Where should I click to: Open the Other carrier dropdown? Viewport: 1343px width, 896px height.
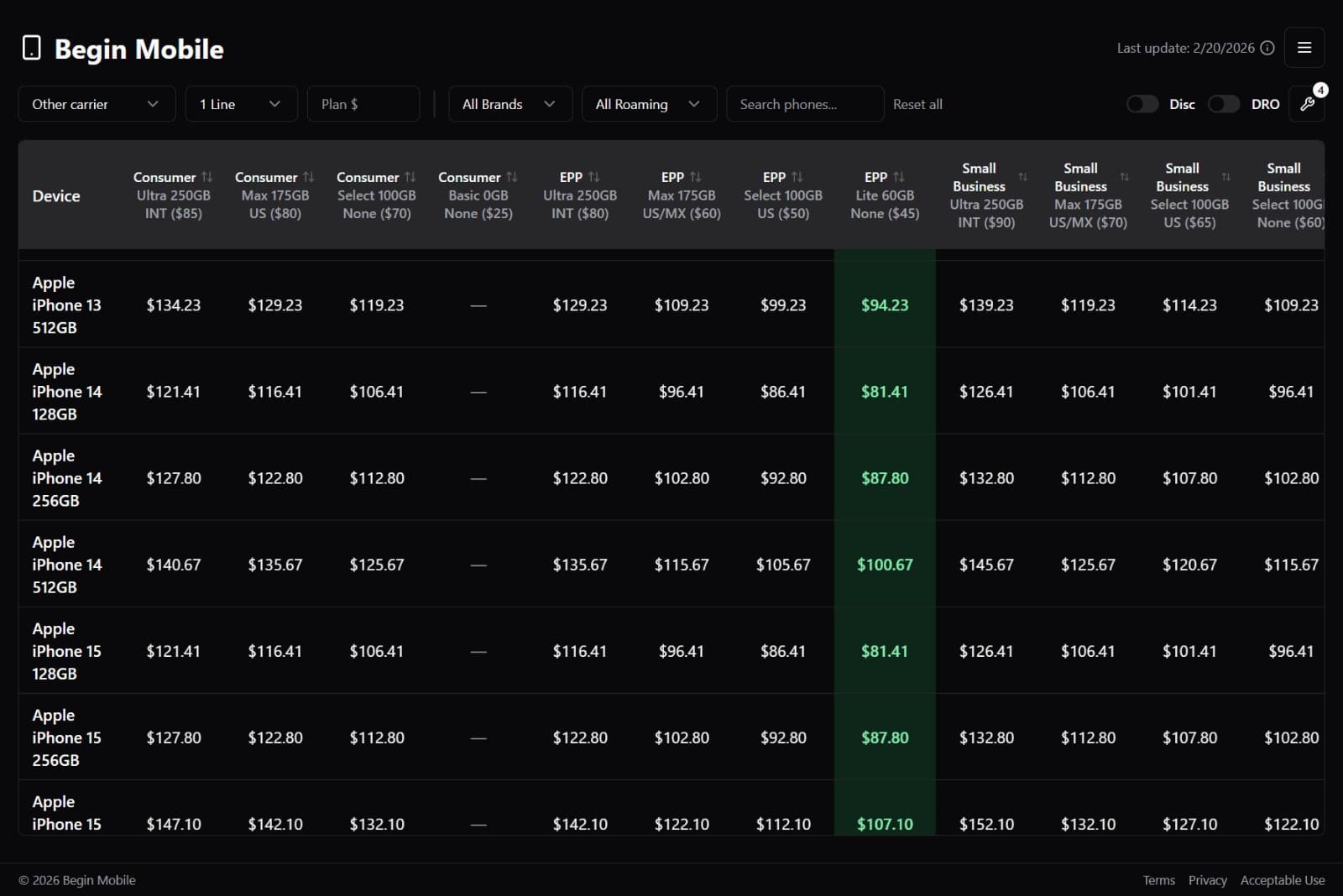click(97, 104)
